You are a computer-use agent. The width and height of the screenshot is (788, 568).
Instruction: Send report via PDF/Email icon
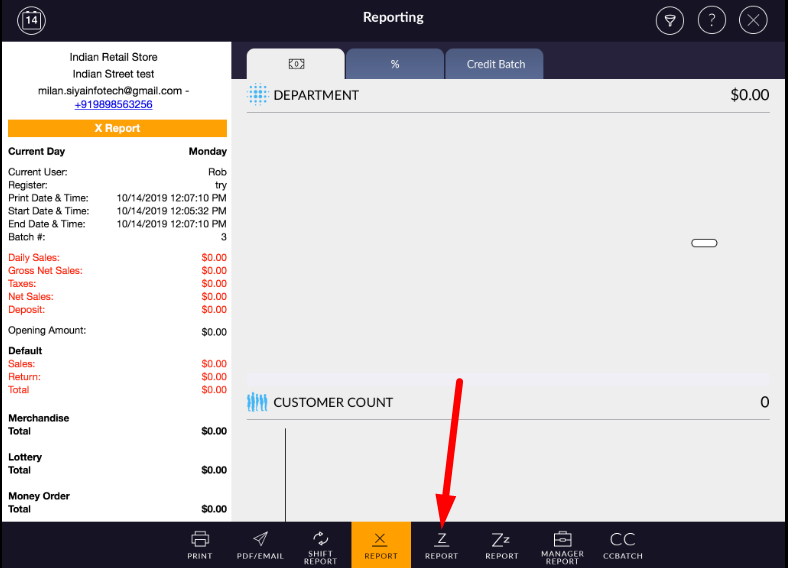(260, 544)
